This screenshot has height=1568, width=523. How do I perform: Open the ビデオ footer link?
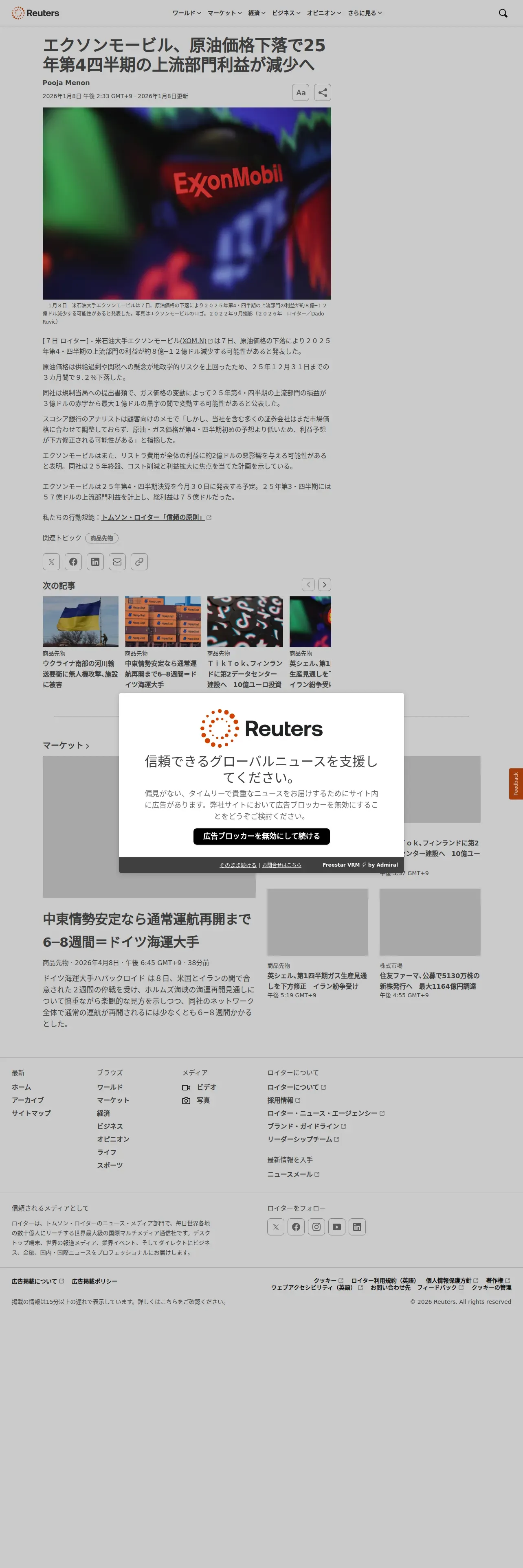[199, 1087]
